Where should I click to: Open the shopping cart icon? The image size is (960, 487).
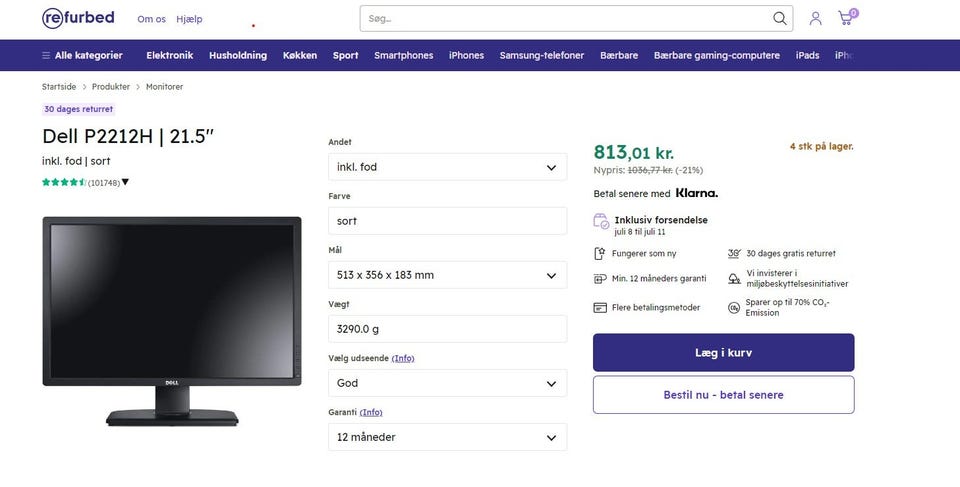[x=846, y=18]
